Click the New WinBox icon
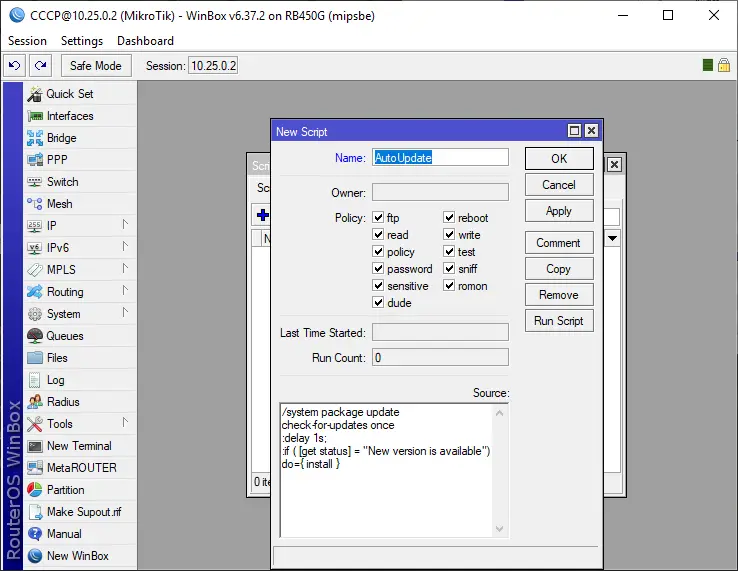This screenshot has height=571, width=738. click(35, 556)
